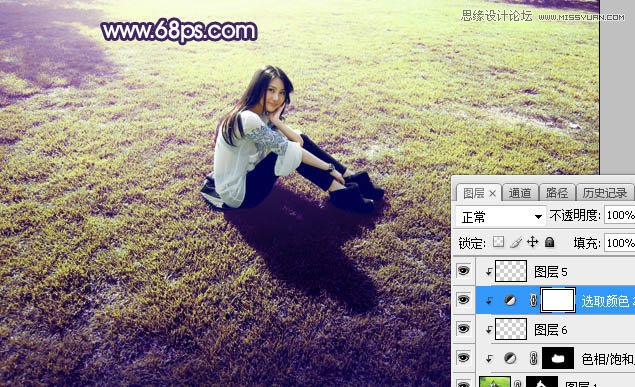Toggle visibility of 选取颜色 layer
The image size is (635, 387).
pyautogui.click(x=464, y=300)
